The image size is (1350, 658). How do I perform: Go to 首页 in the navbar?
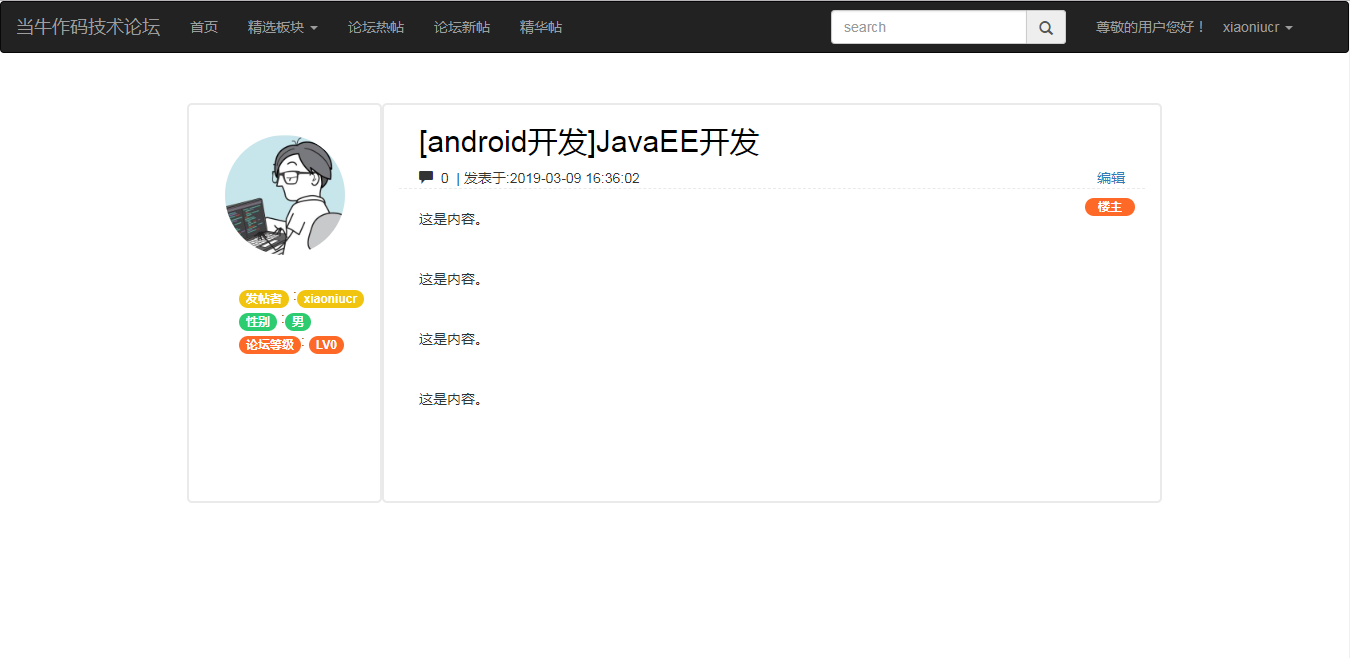point(204,27)
